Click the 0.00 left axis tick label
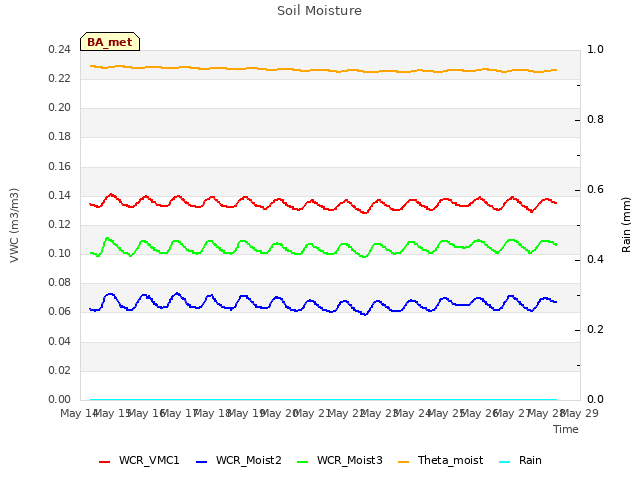The height and width of the screenshot is (480, 640). click(59, 399)
